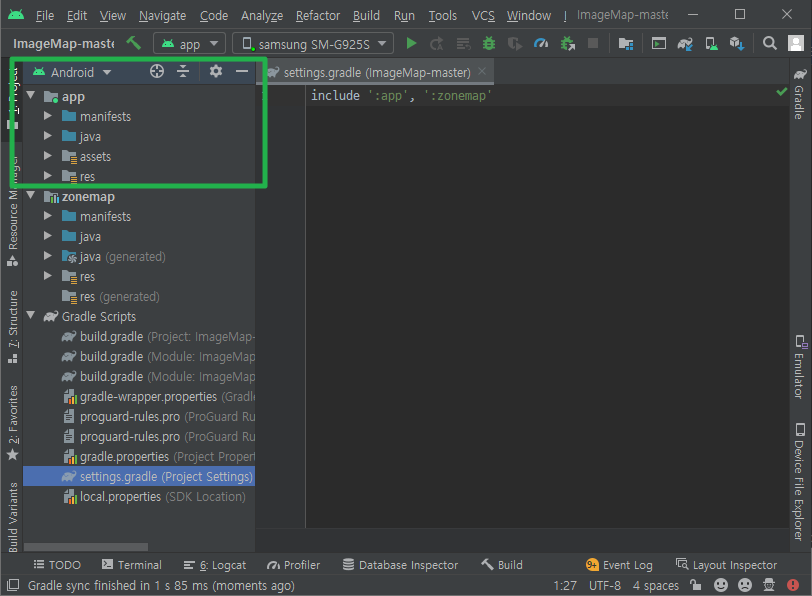Open the Logcat tool window
This screenshot has width=812, height=596.
(x=215, y=565)
